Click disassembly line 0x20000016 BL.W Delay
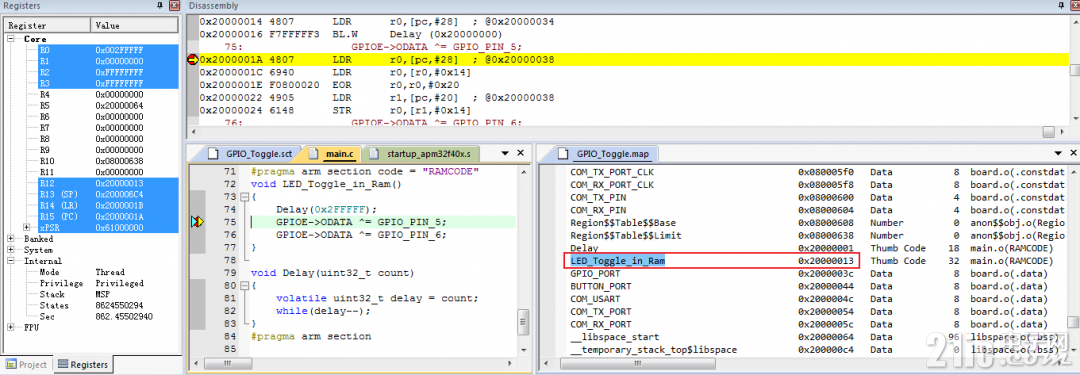1080x375 pixels. pos(351,34)
